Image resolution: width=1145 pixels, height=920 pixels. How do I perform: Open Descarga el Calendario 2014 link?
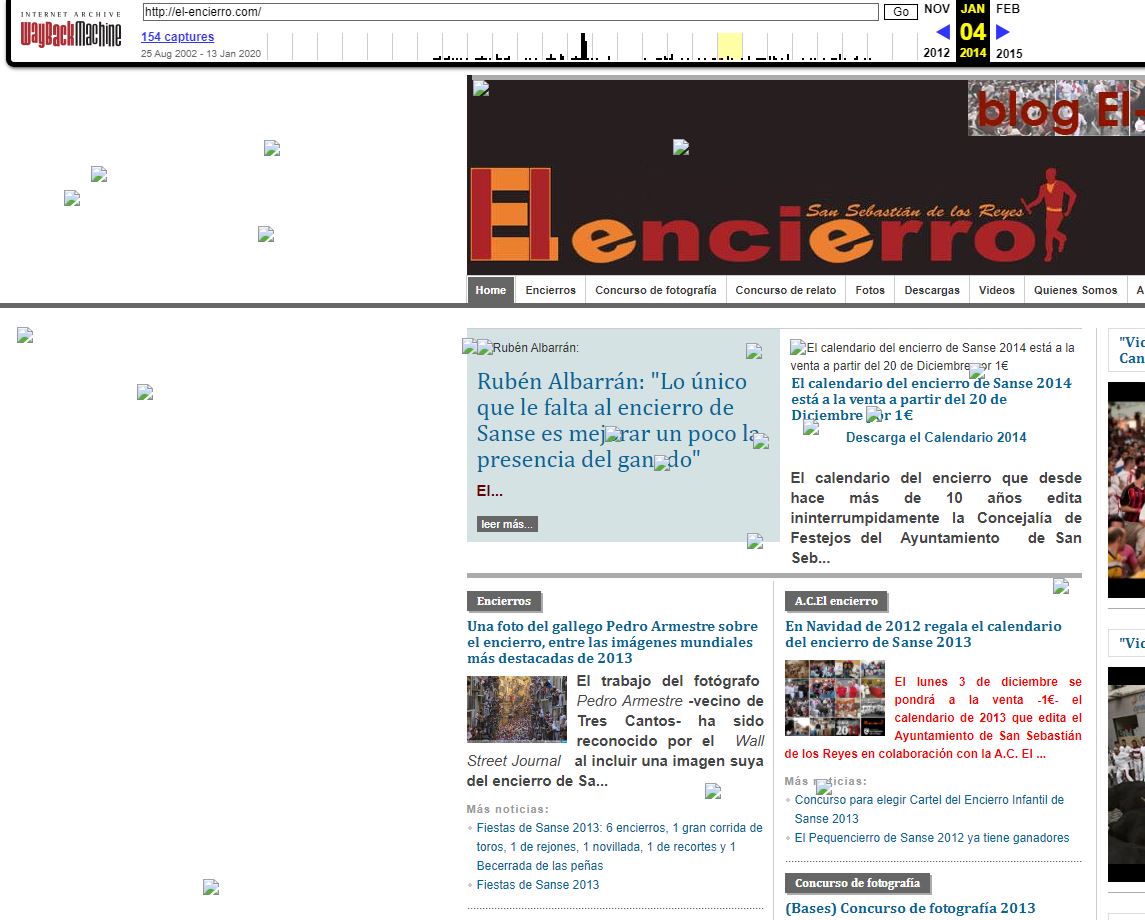click(x=935, y=437)
